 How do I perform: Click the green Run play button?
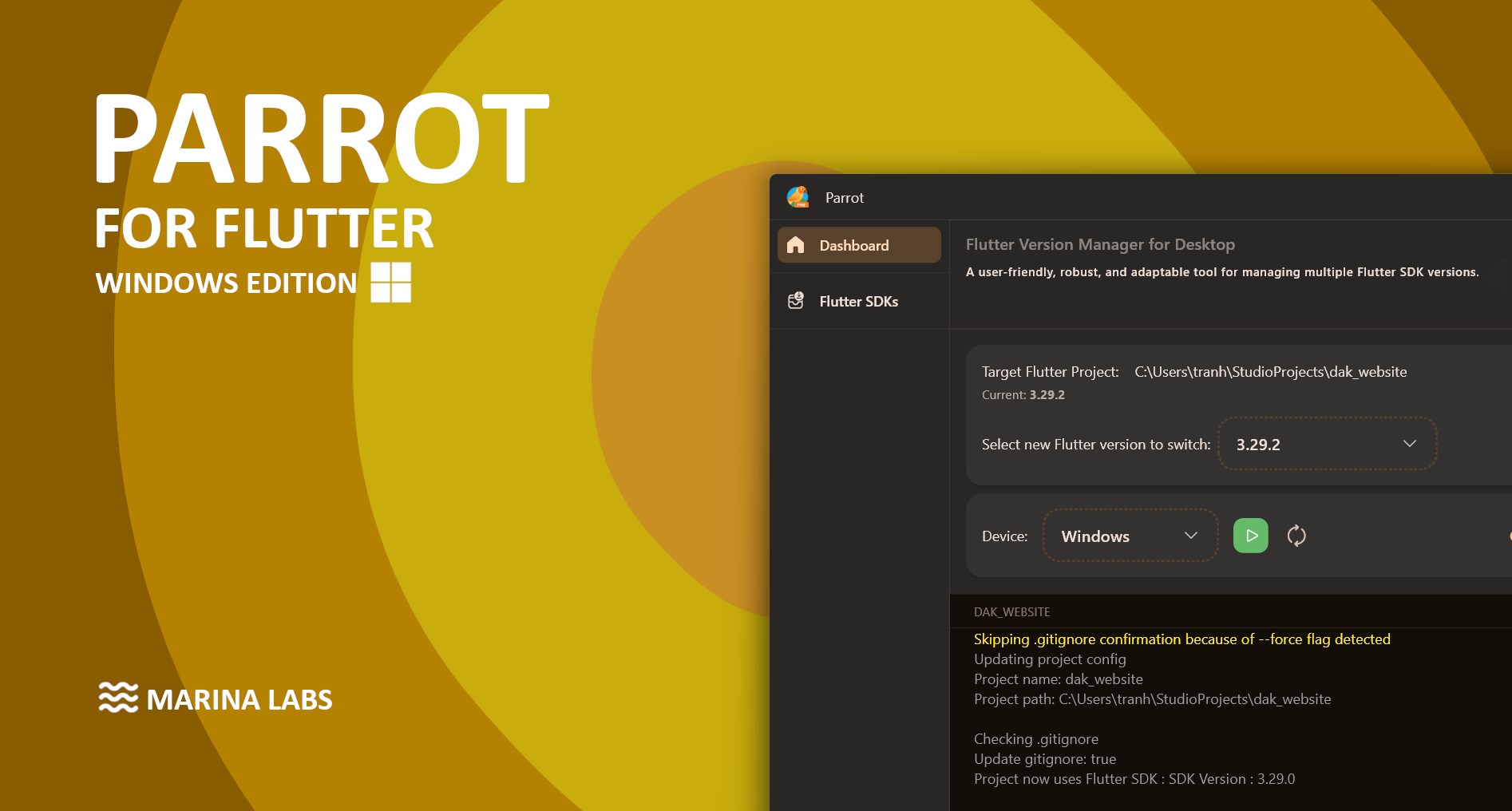(x=1251, y=536)
